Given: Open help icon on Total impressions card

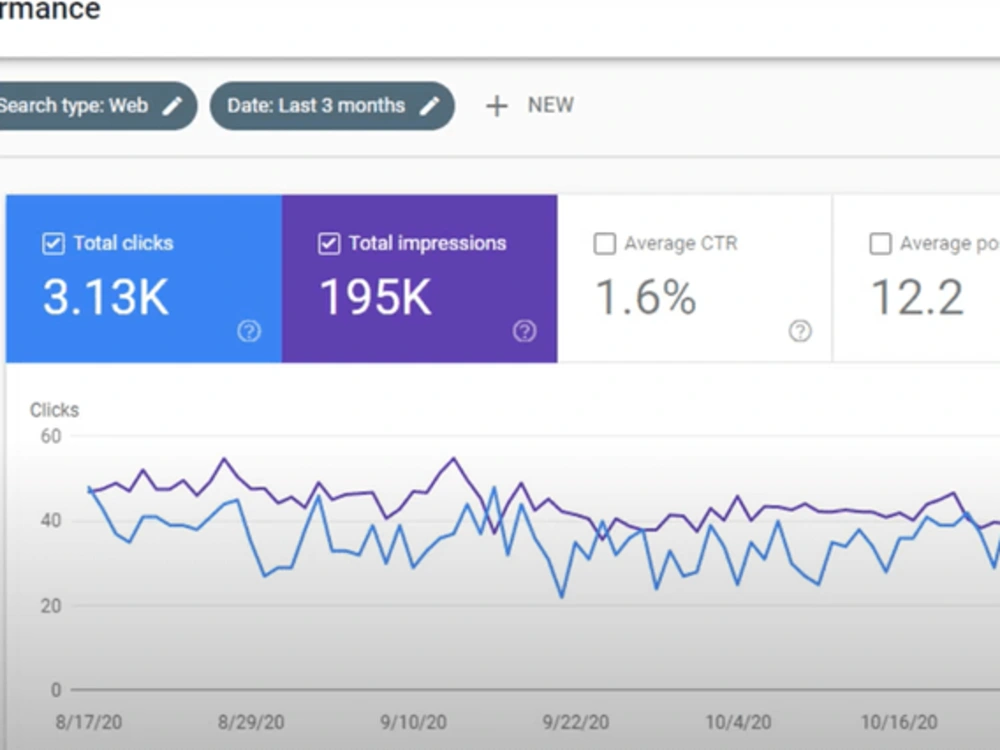Looking at the screenshot, I should 525,331.
